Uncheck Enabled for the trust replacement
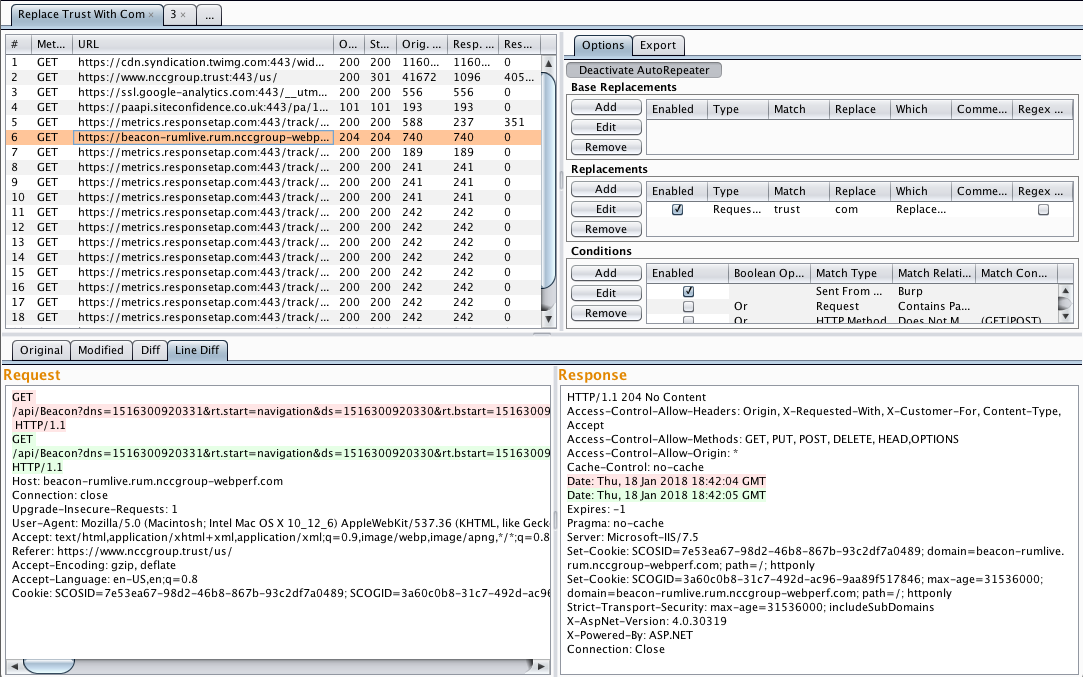The image size is (1083, 677). coord(678,209)
